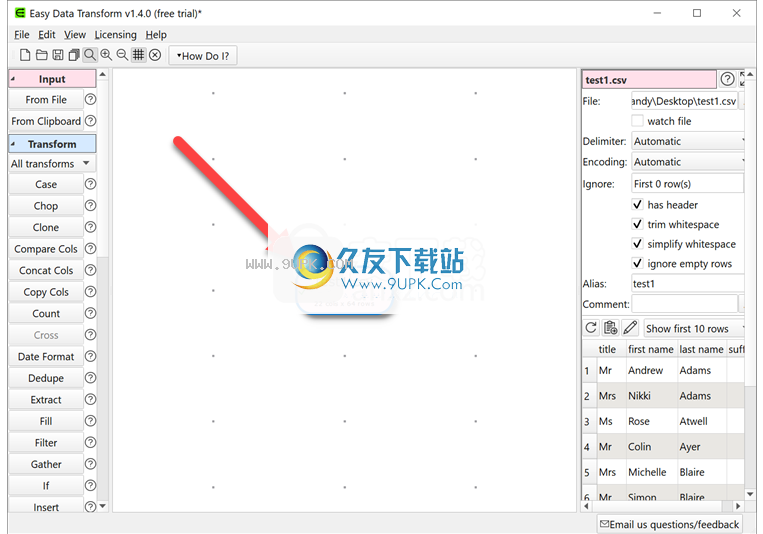Open help icon beside test1.csv title

point(727,79)
